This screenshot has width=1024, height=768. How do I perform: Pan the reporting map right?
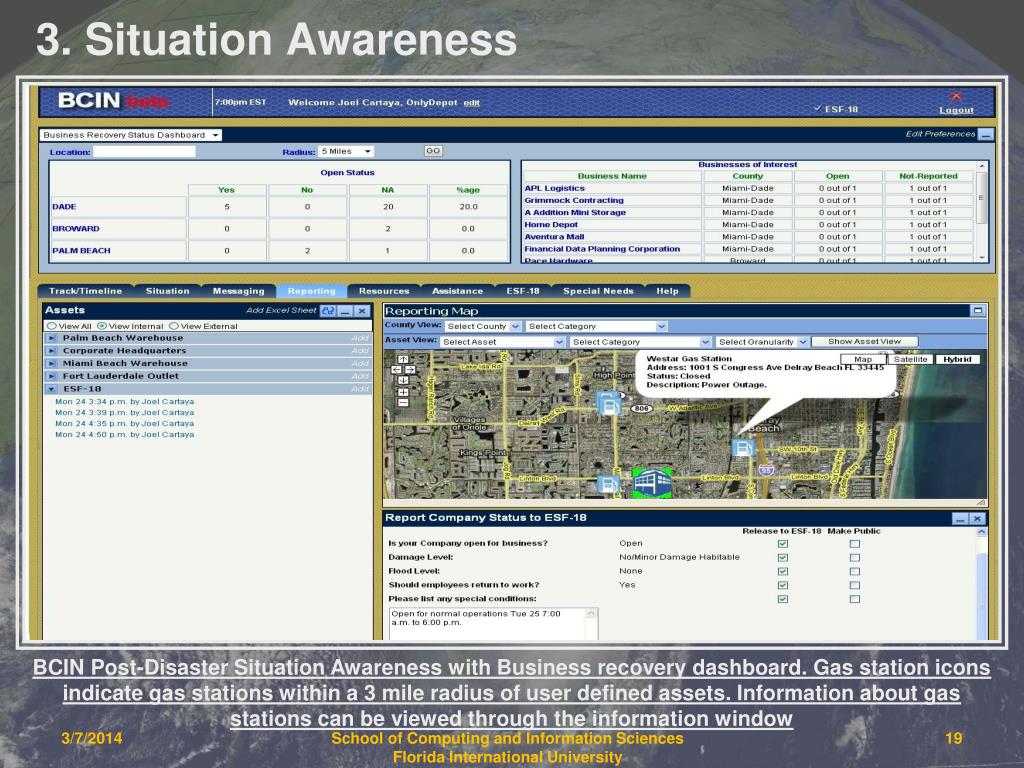(x=409, y=370)
